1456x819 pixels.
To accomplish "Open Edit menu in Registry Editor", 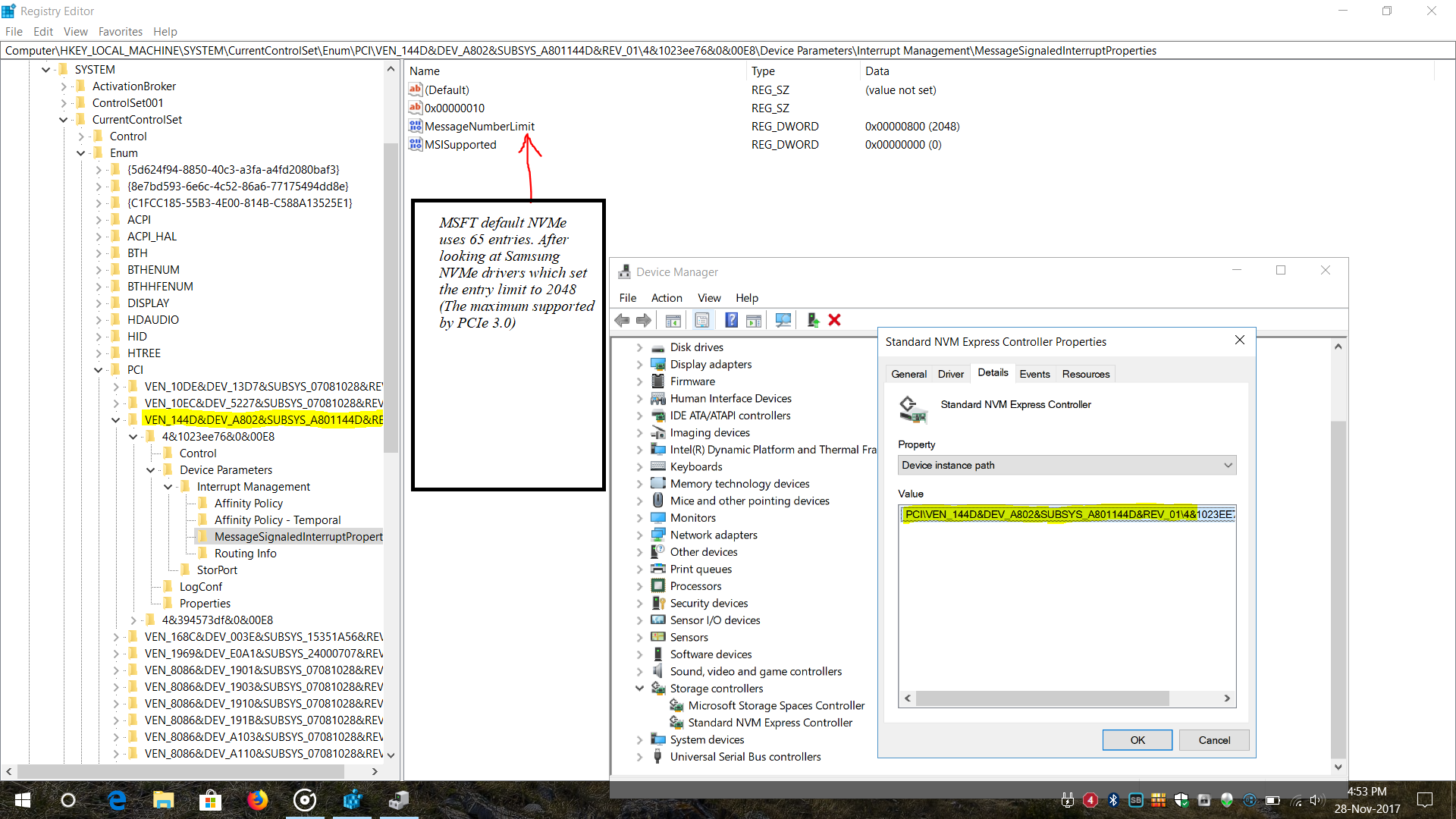I will (x=43, y=31).
